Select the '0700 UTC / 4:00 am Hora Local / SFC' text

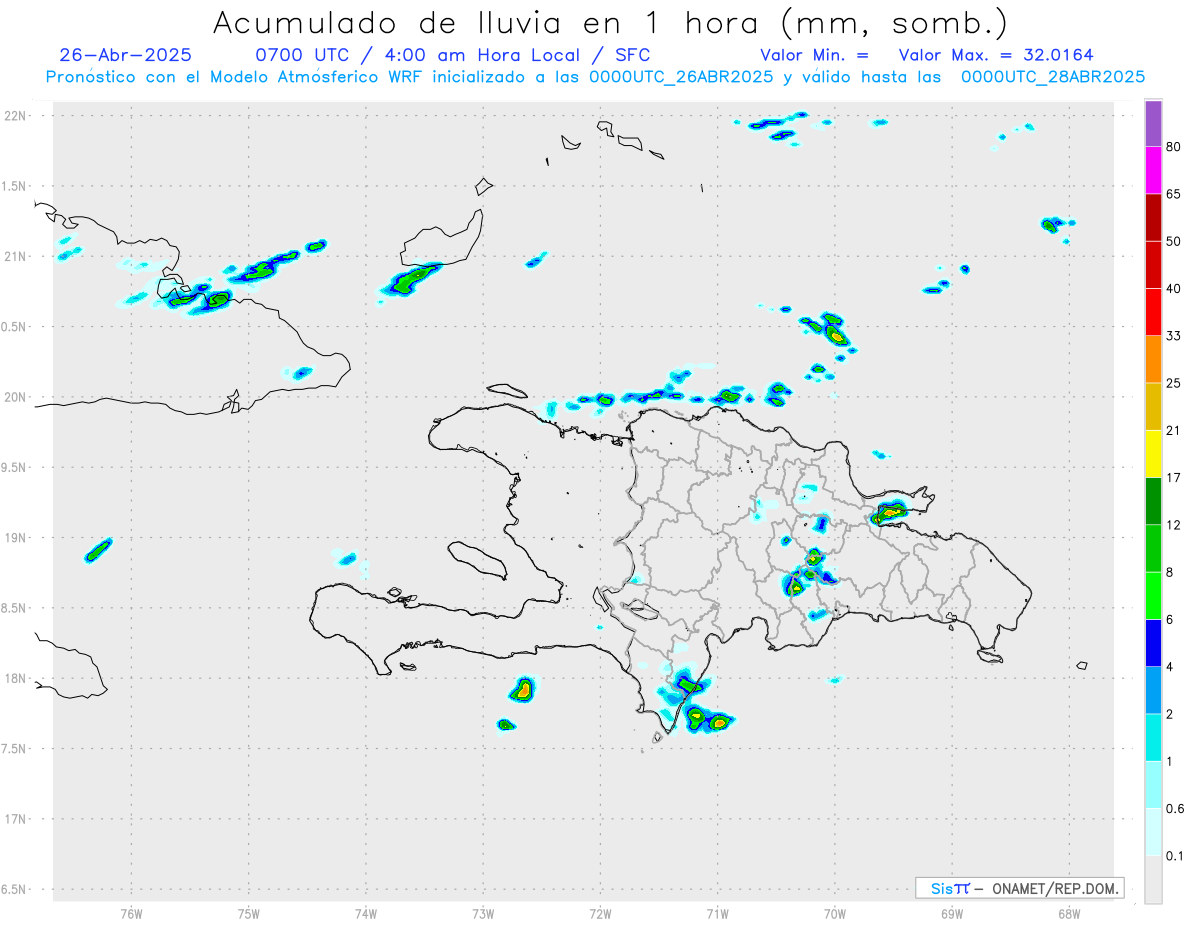tap(453, 55)
